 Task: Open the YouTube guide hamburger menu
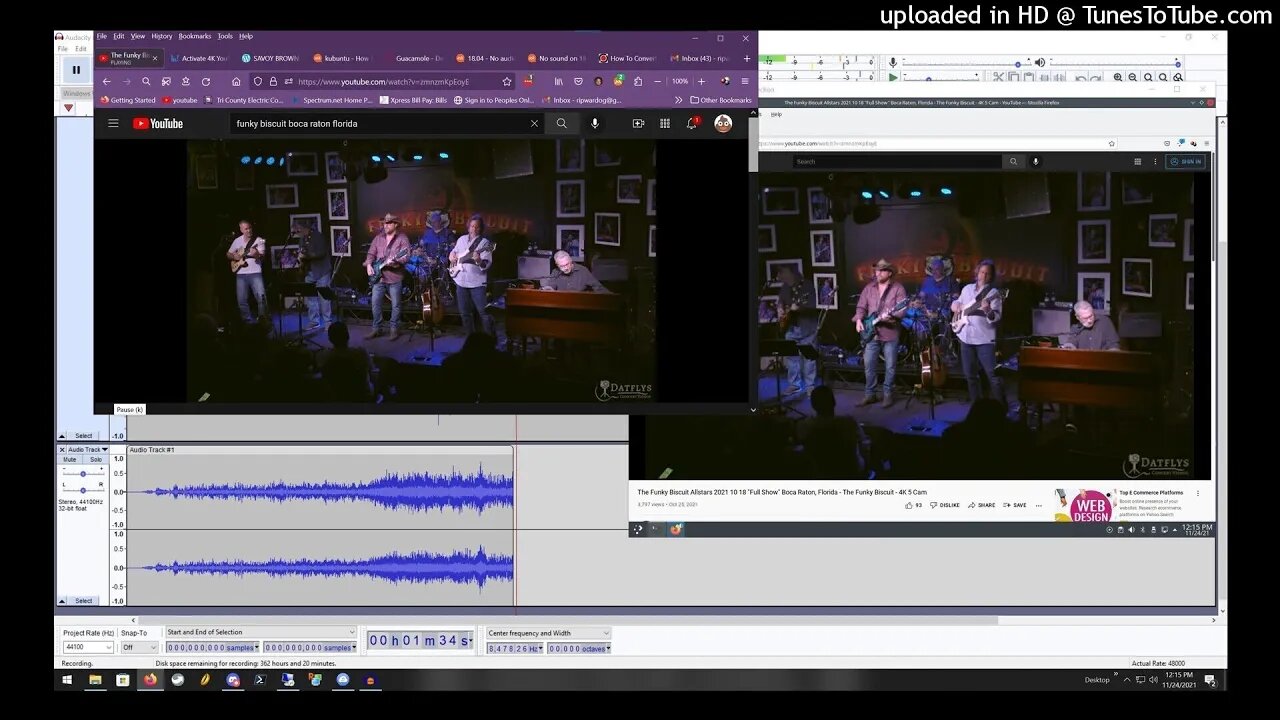click(x=113, y=123)
